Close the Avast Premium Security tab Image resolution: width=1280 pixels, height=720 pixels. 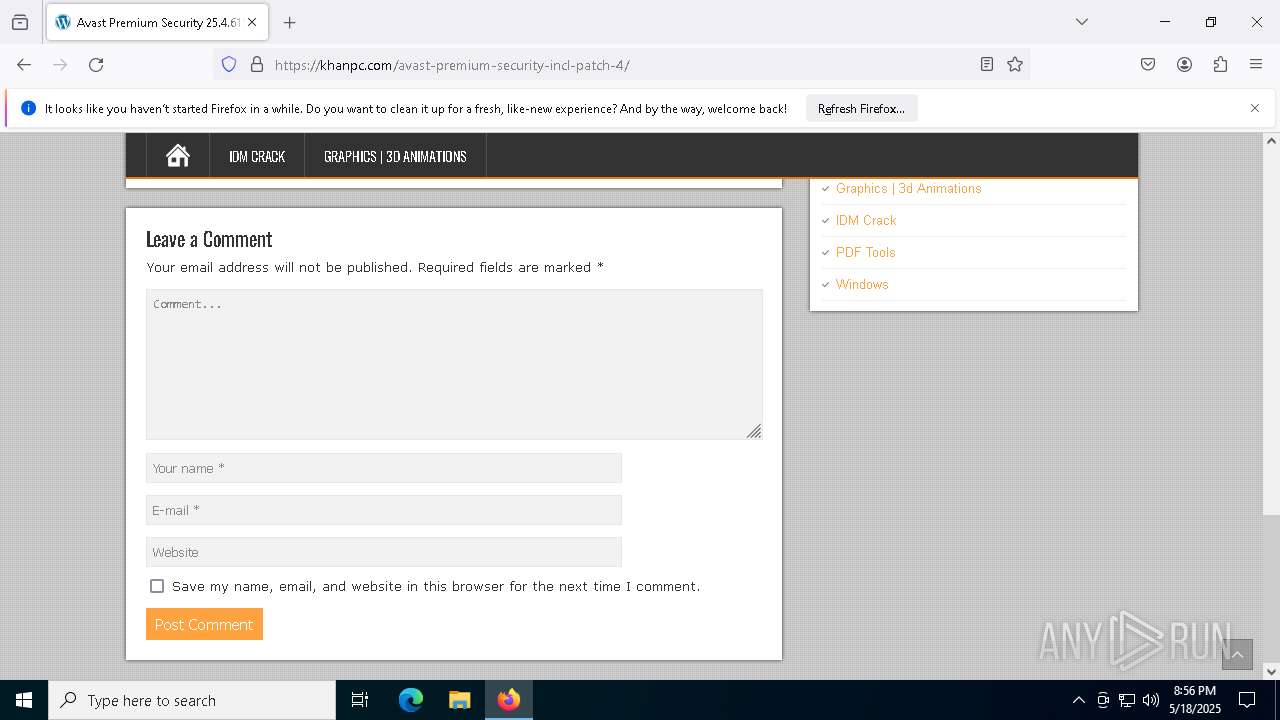click(252, 22)
